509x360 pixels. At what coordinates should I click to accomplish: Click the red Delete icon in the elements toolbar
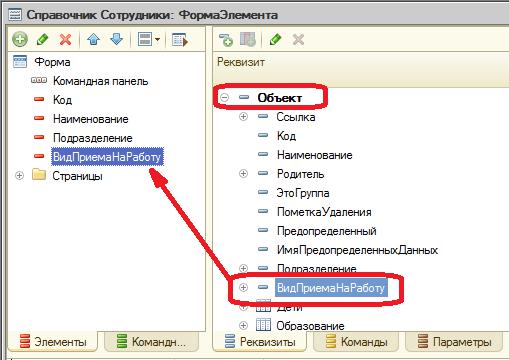click(65, 40)
